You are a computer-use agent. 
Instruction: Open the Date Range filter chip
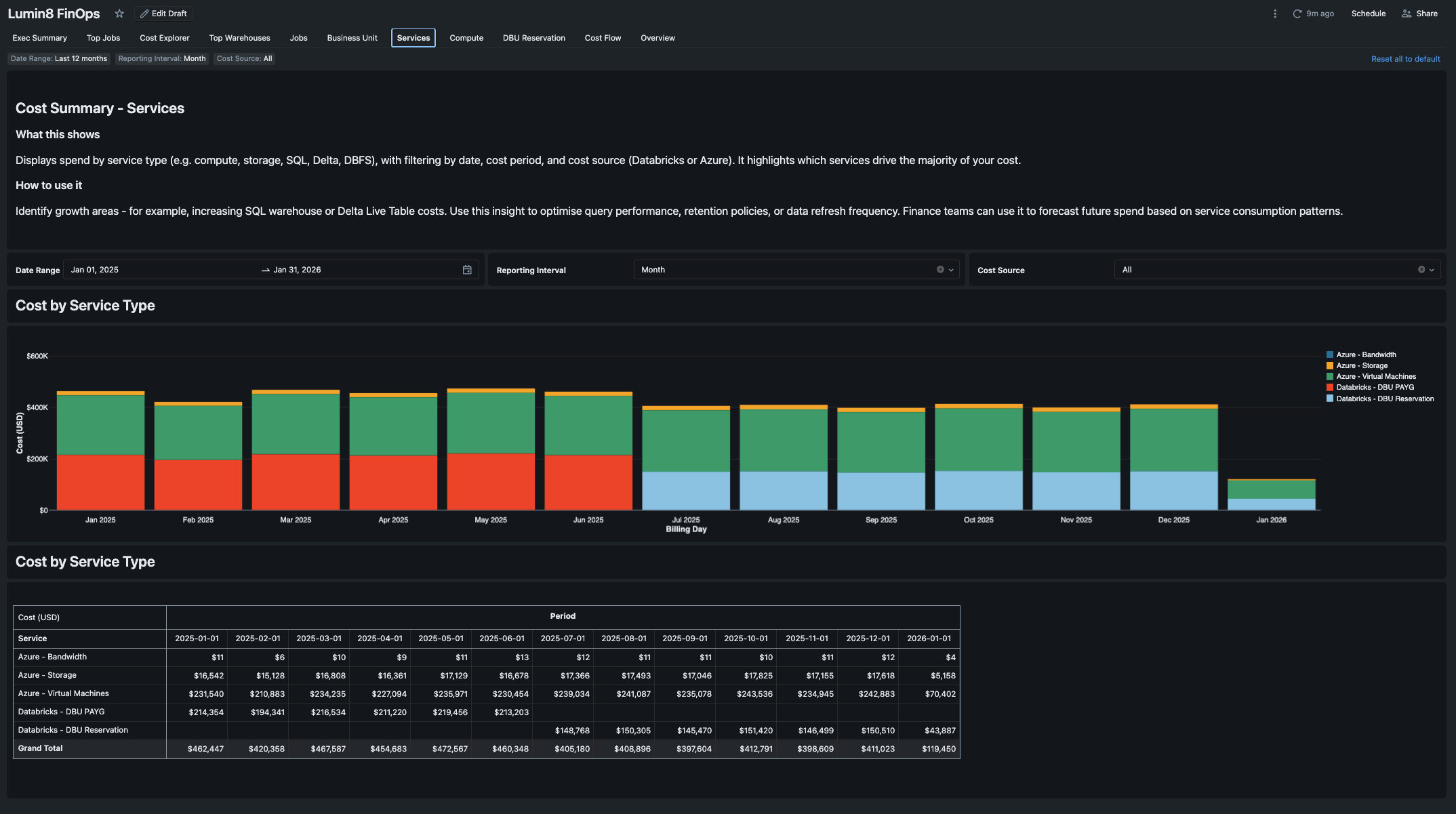click(59, 59)
